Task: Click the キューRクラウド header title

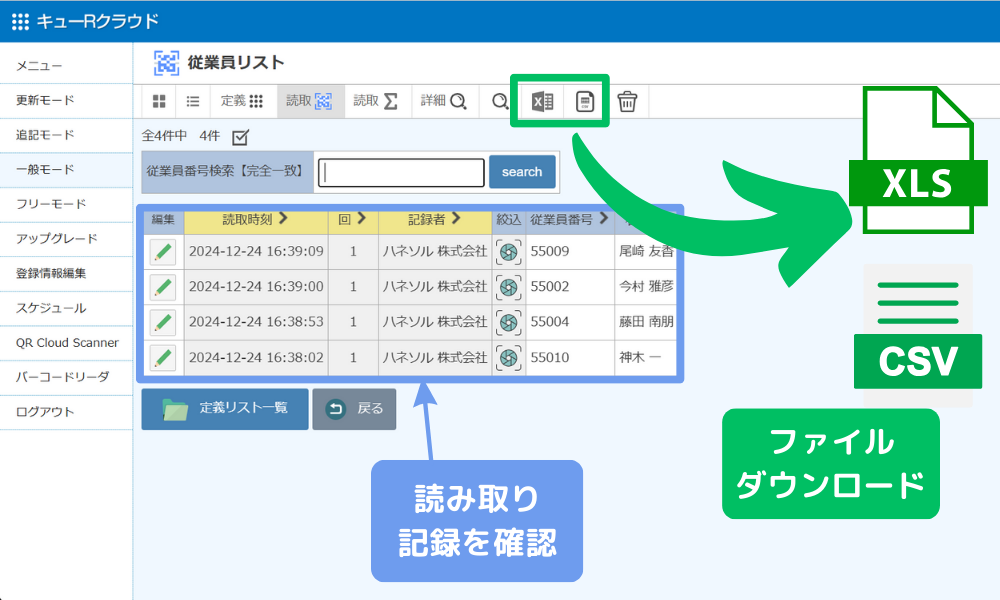Action: (x=97, y=22)
